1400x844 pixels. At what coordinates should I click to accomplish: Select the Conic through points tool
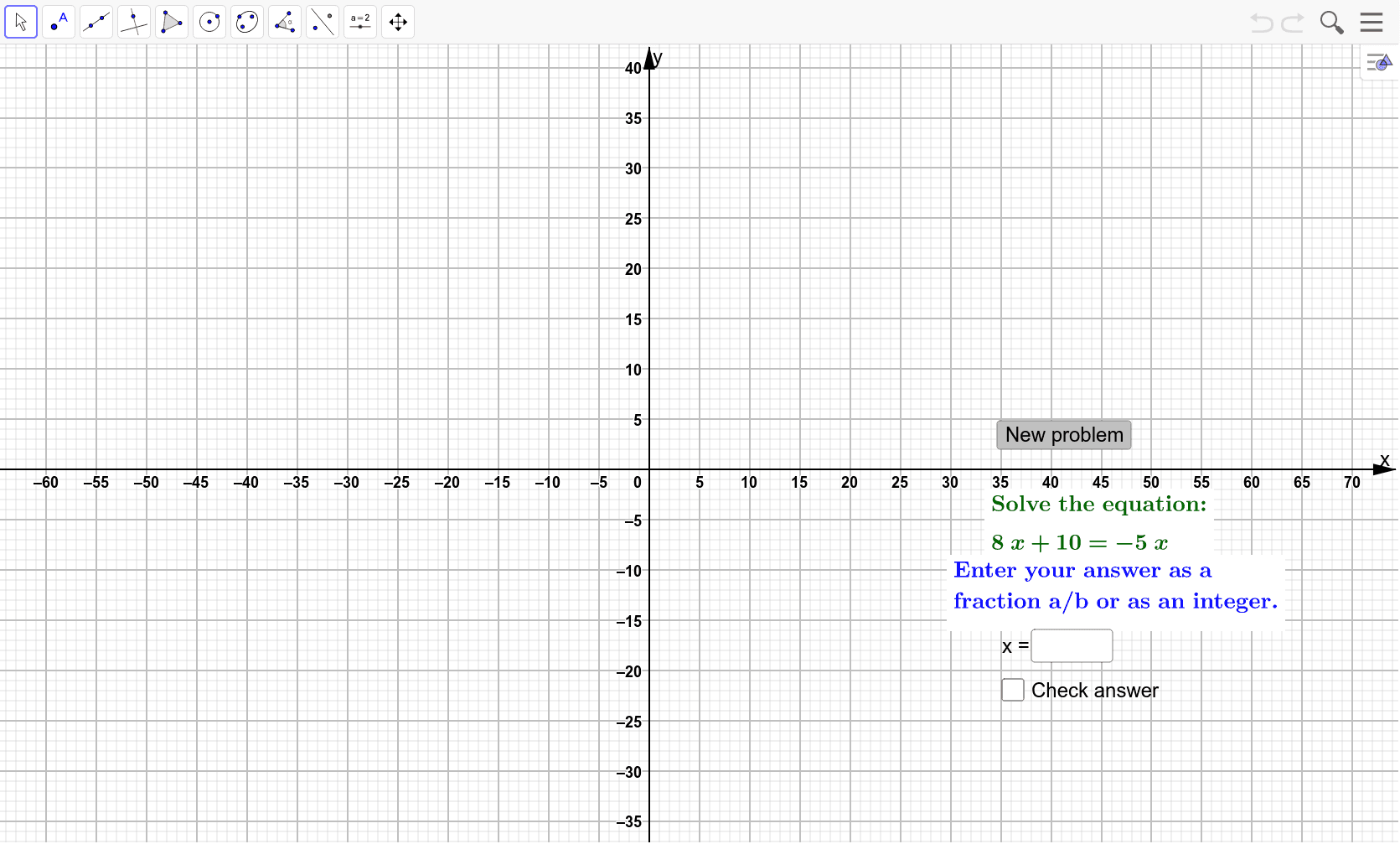247,22
